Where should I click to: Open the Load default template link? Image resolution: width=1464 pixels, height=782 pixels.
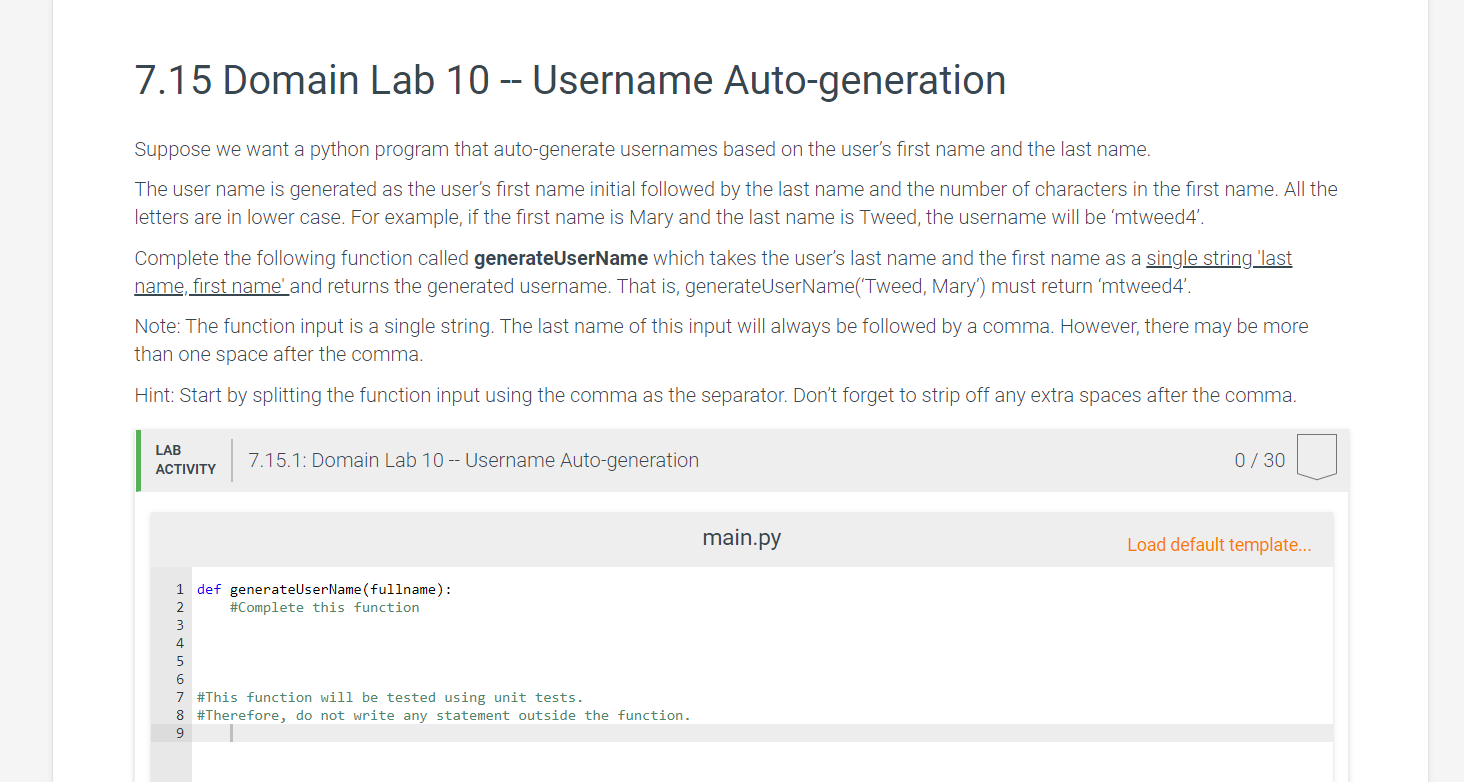1218,544
